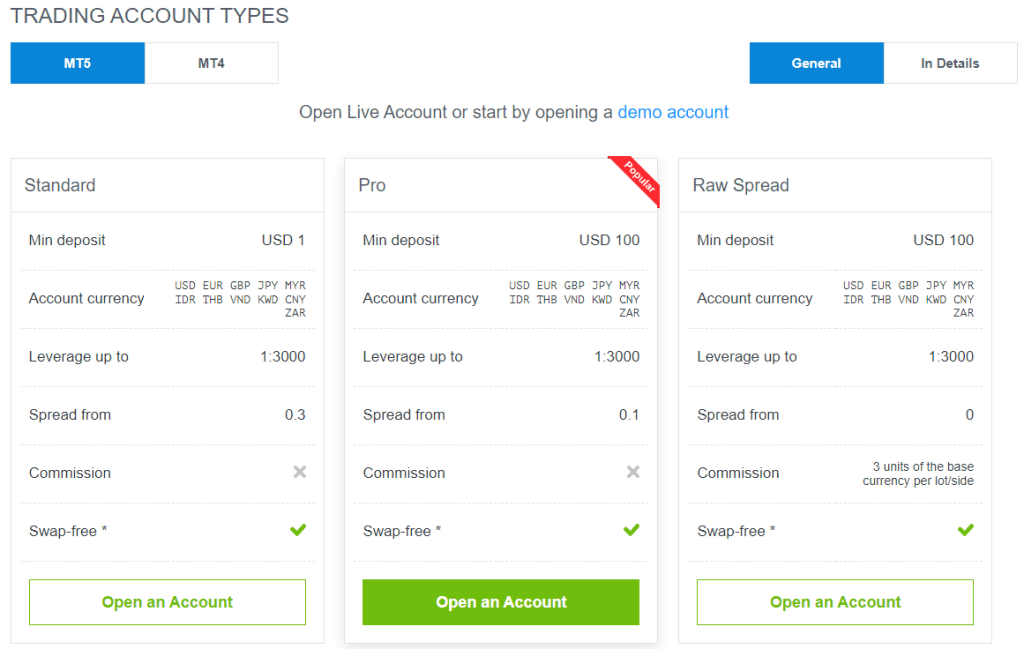Open the demo account link
Image resolution: width=1024 pixels, height=649 pixels.
tap(673, 112)
